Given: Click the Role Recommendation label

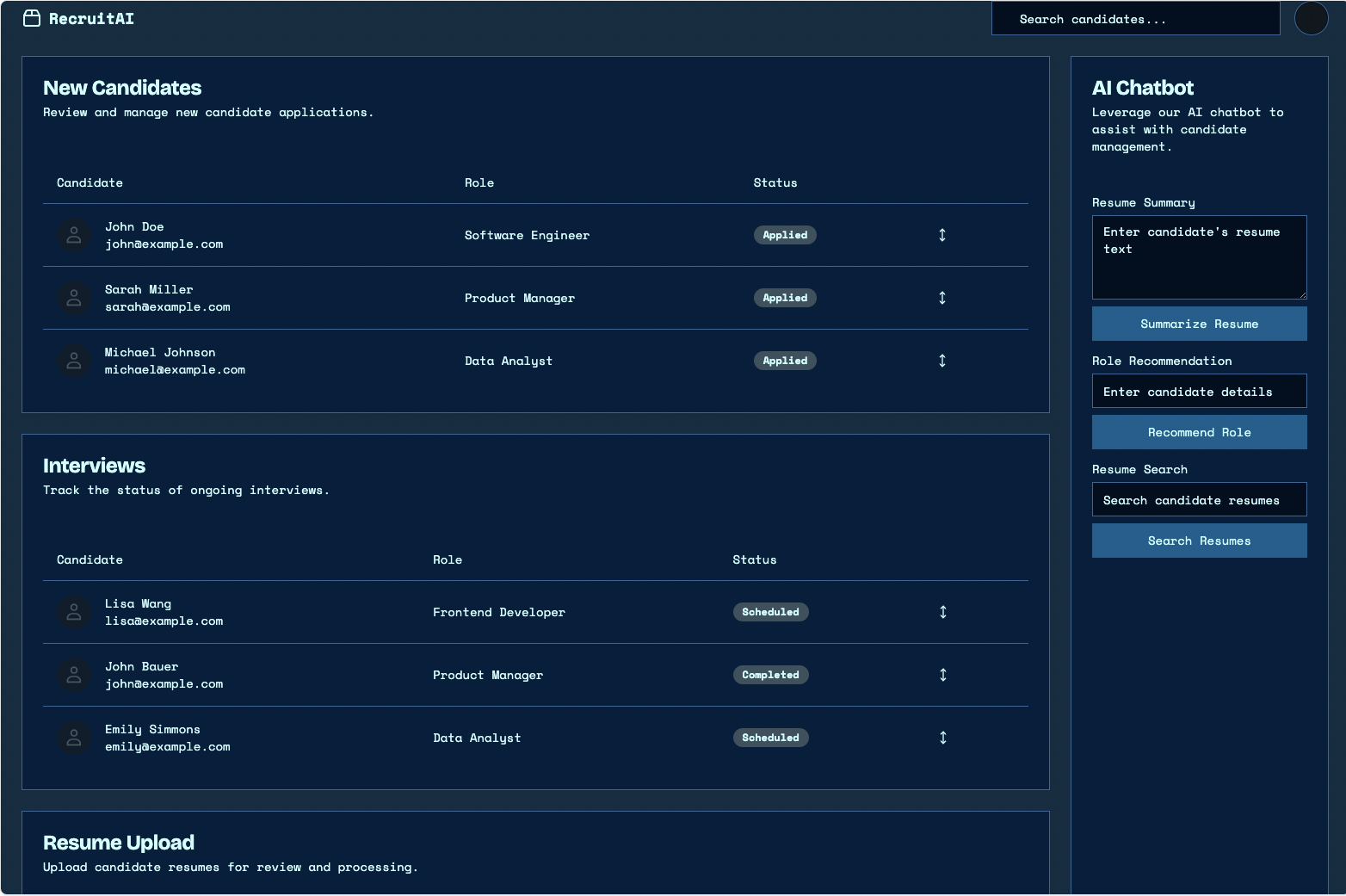Looking at the screenshot, I should click(x=1162, y=361).
